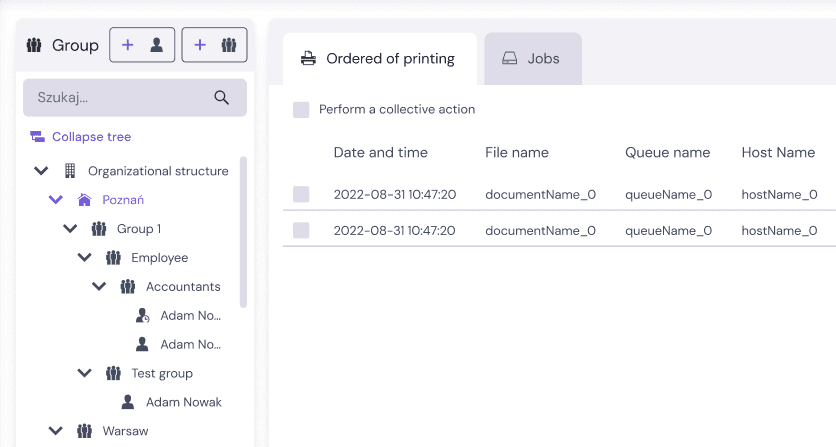
Task: Switch to the Jobs tab
Action: [x=533, y=59]
